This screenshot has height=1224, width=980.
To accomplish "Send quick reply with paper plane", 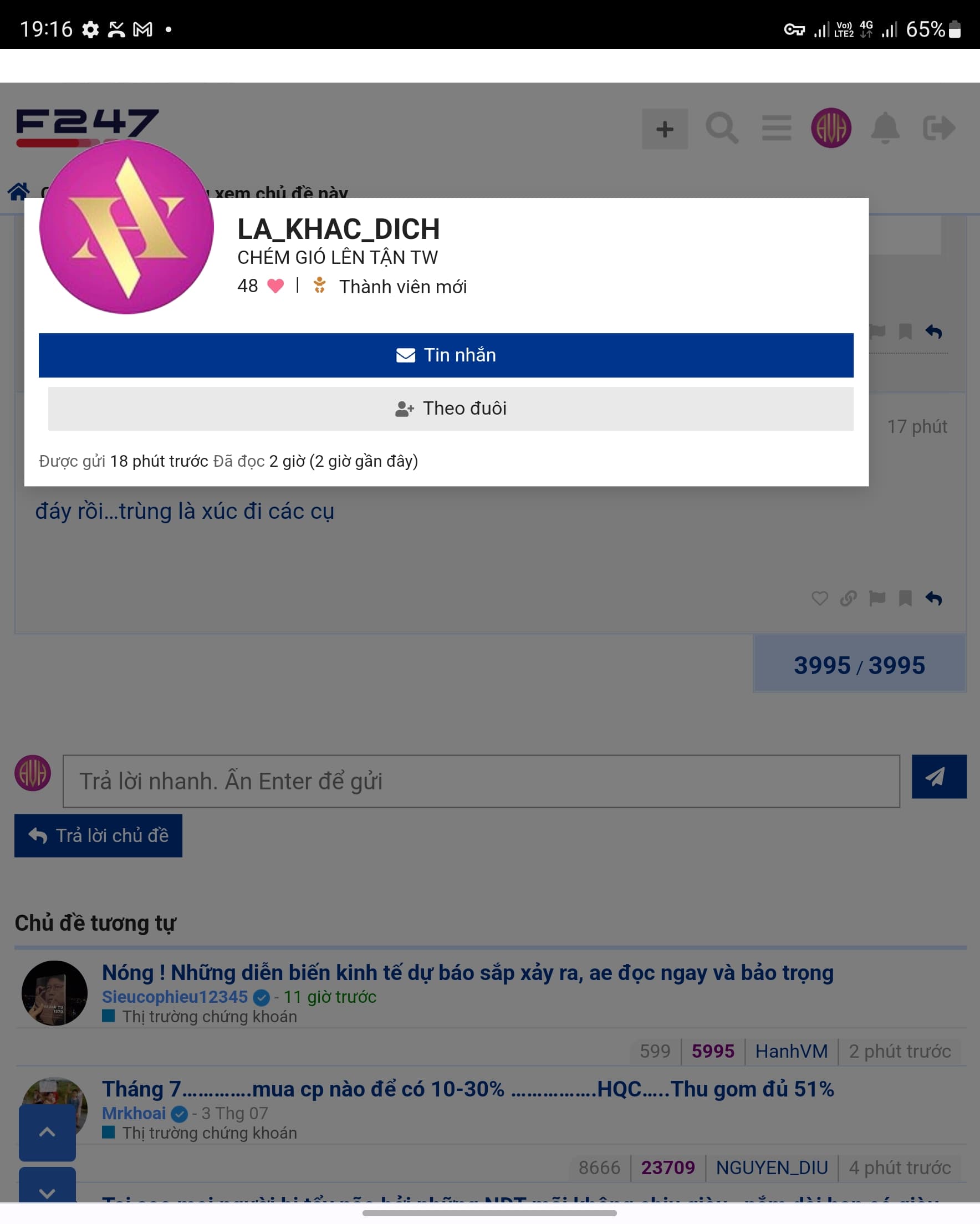I will coord(939,777).
